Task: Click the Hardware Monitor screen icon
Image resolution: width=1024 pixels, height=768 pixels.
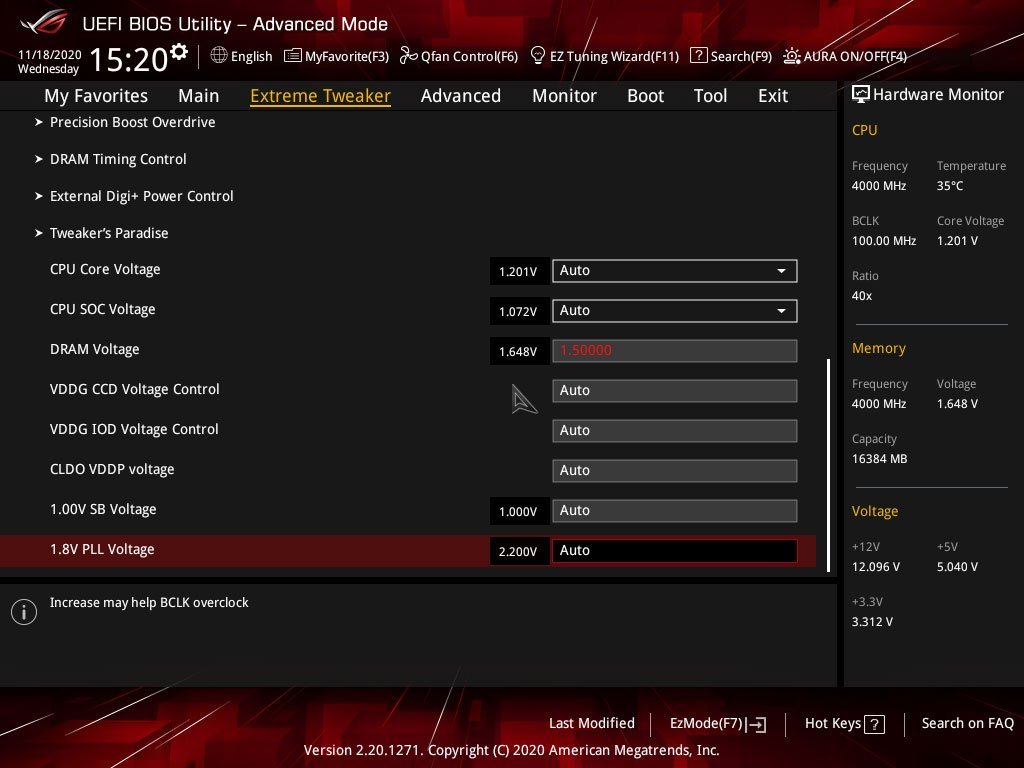Action: point(861,94)
